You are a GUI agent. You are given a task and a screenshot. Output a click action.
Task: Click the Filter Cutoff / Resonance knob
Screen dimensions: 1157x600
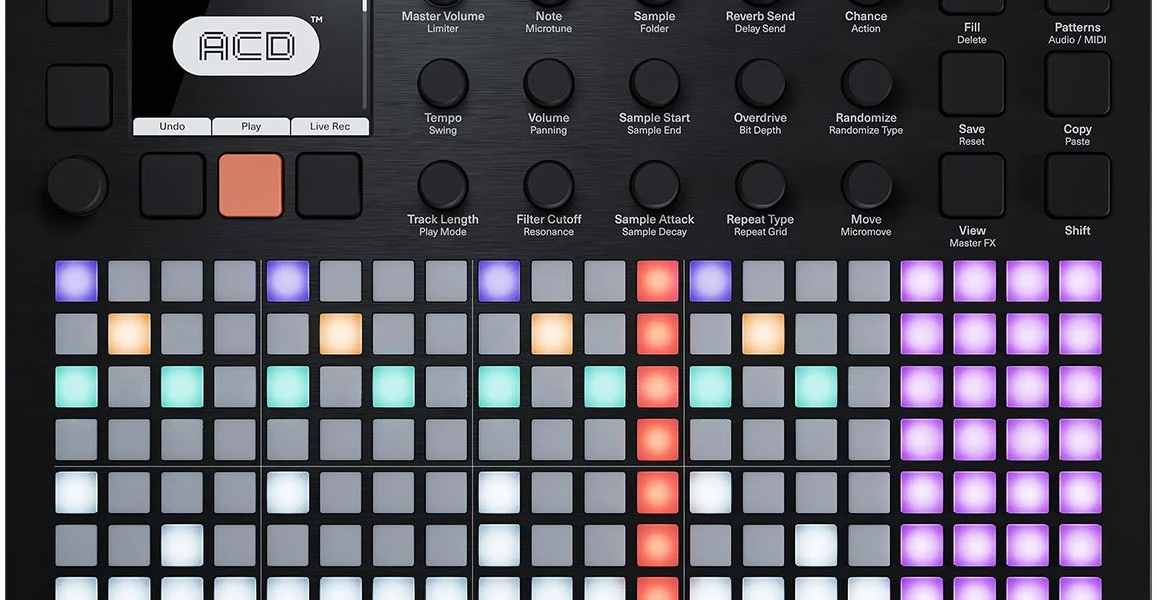pos(548,185)
